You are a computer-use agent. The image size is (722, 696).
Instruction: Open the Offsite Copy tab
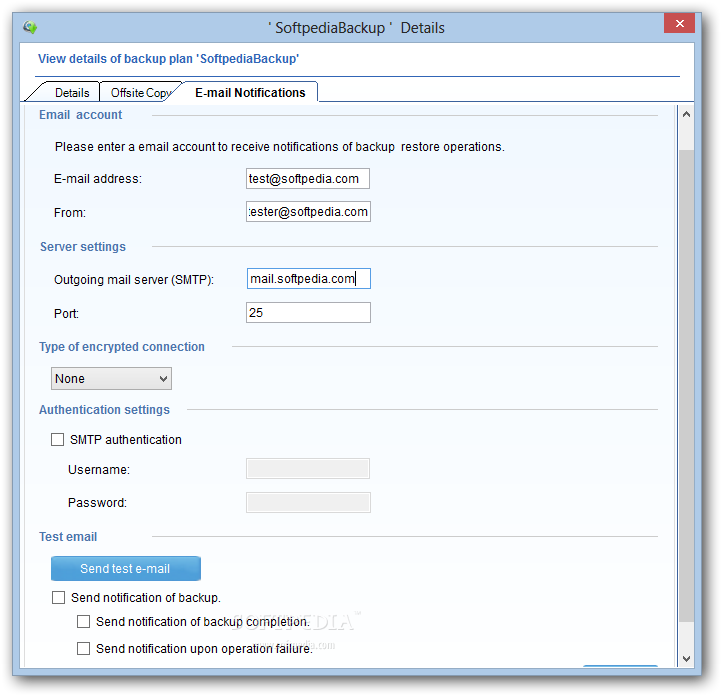coord(140,93)
